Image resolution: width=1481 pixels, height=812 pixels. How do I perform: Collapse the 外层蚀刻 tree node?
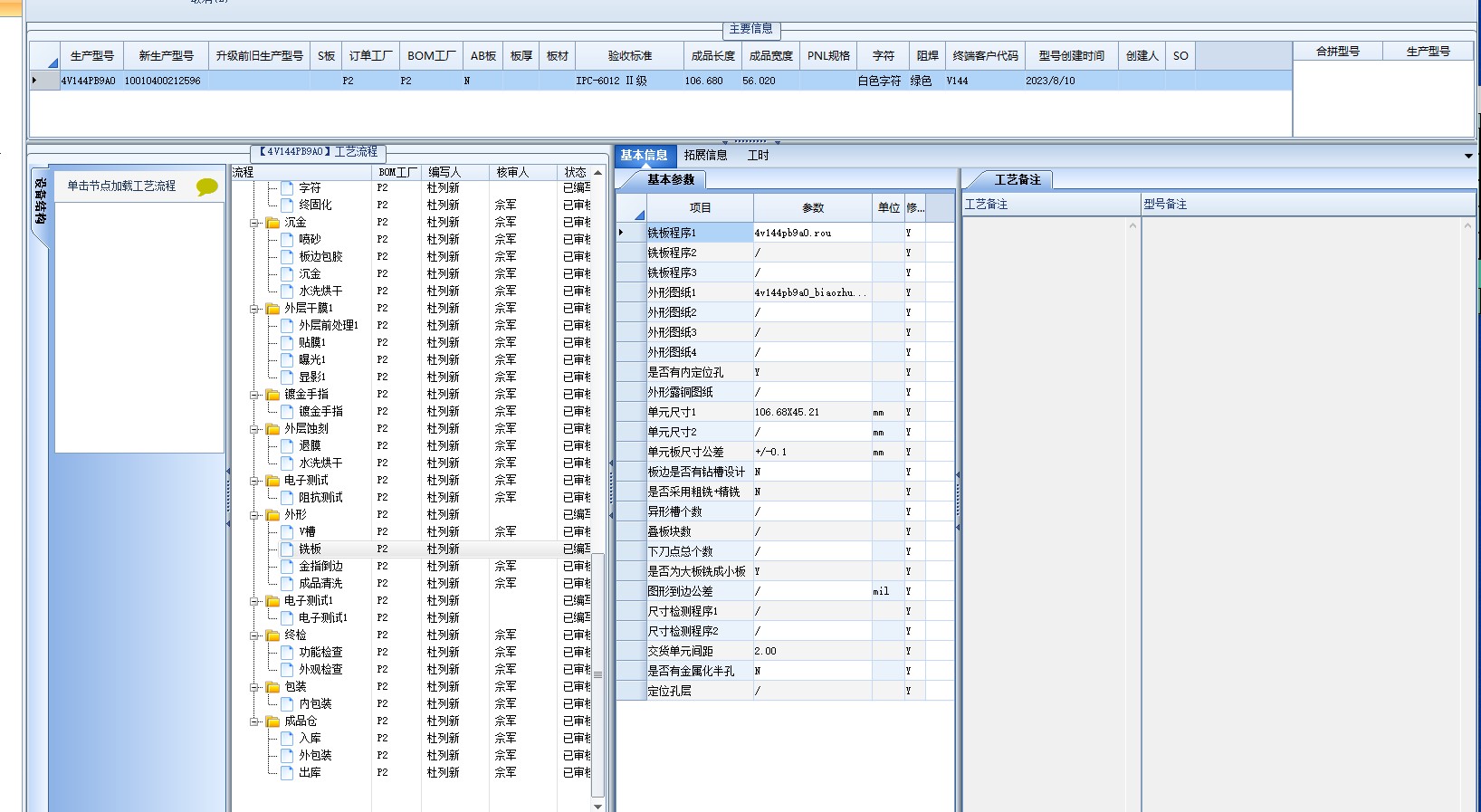click(x=255, y=429)
